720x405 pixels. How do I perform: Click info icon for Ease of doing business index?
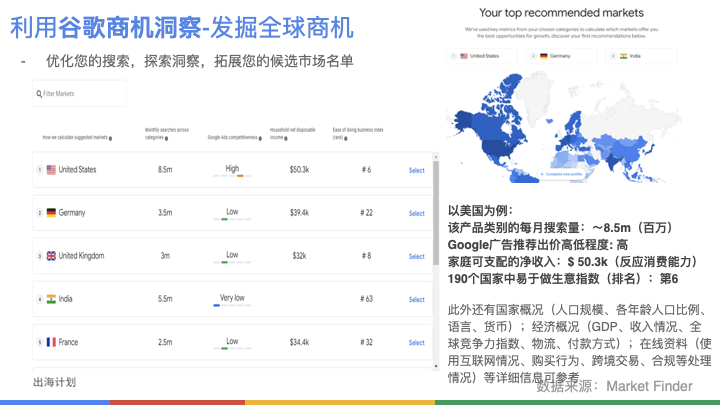[x=346, y=138]
